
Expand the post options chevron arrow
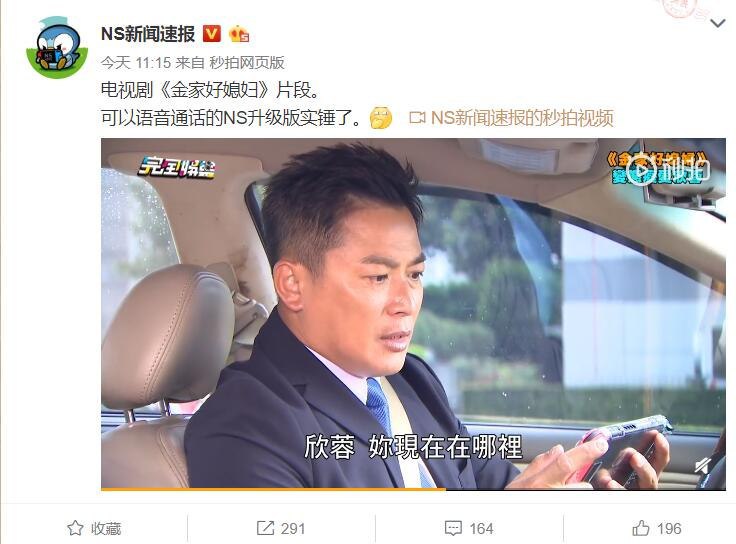(x=718, y=23)
